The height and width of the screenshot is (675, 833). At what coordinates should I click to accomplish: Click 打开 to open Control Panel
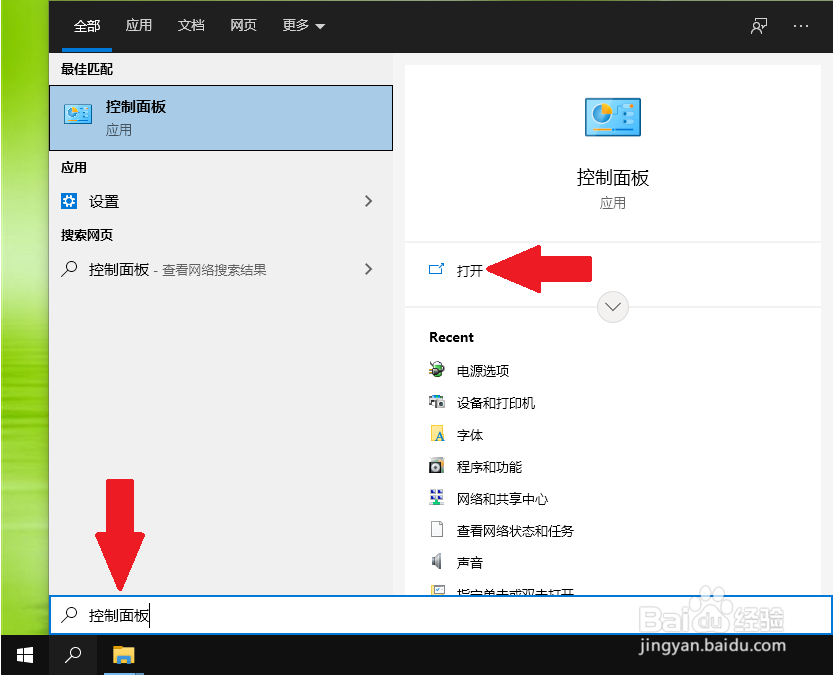coord(470,270)
